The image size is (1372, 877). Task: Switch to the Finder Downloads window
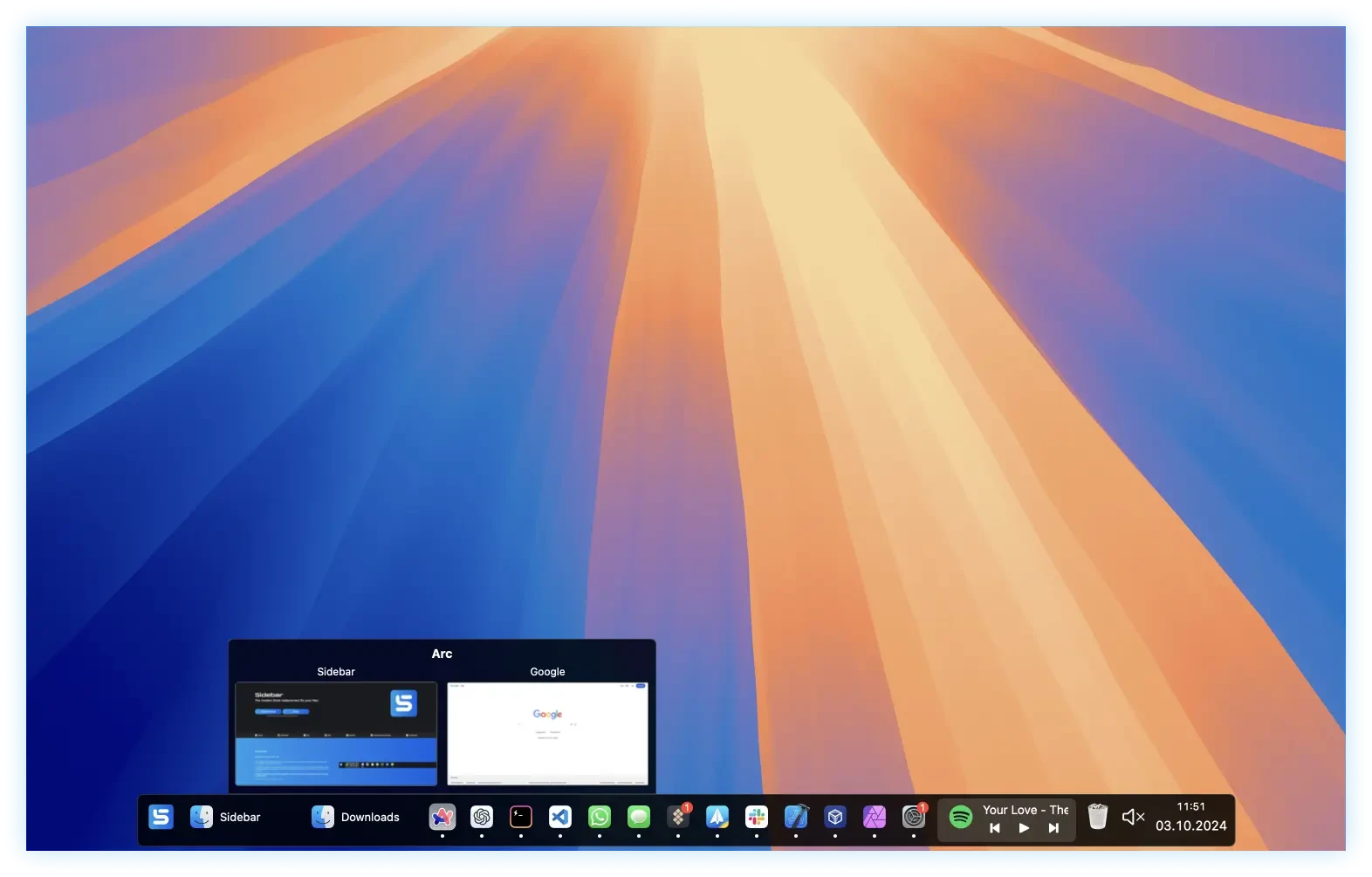pyautogui.click(x=356, y=817)
